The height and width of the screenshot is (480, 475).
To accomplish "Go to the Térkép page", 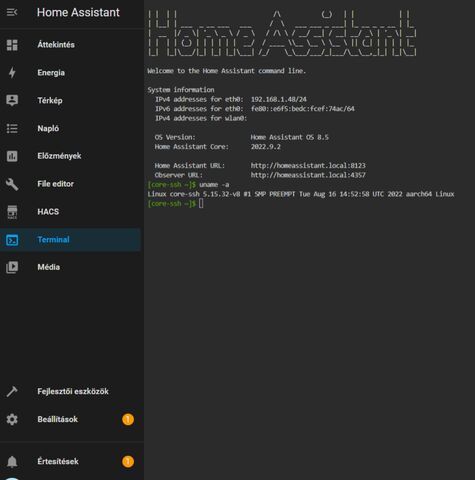I will tap(70, 100).
